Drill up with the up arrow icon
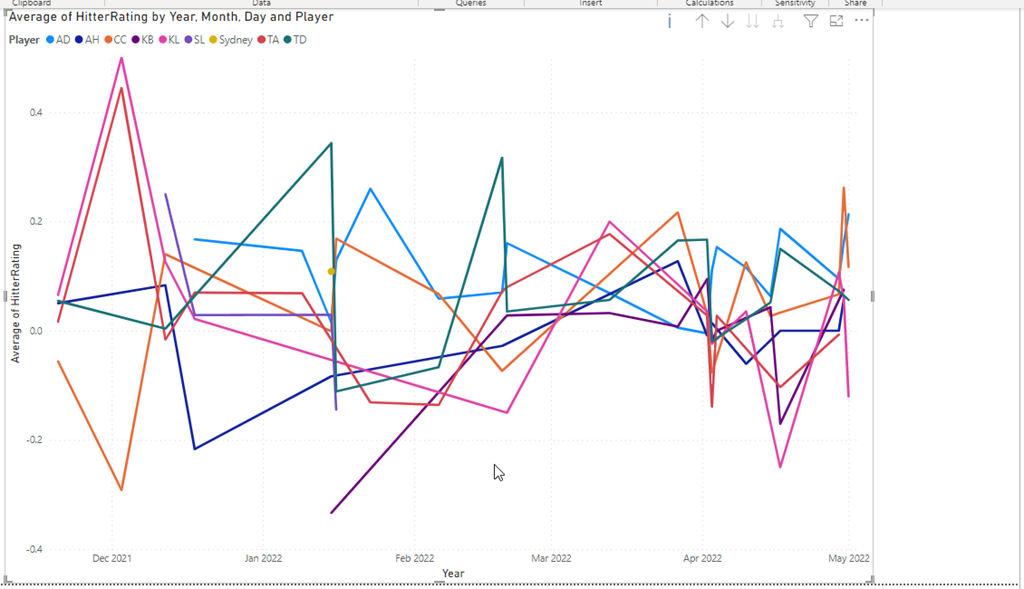1024x589 pixels. (x=702, y=21)
